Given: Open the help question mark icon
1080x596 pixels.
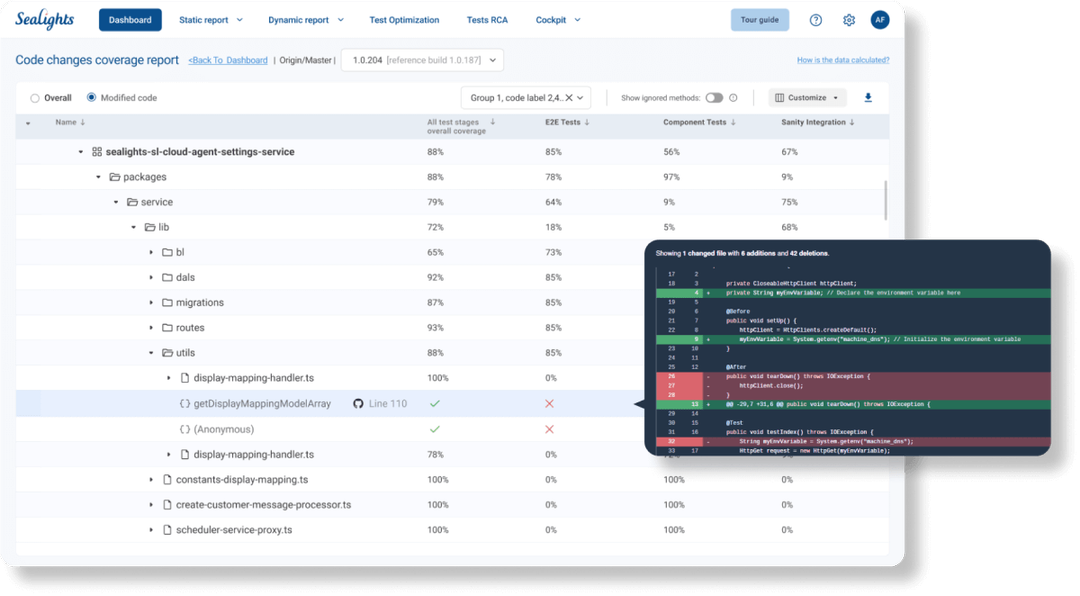Looking at the screenshot, I should click(815, 19).
